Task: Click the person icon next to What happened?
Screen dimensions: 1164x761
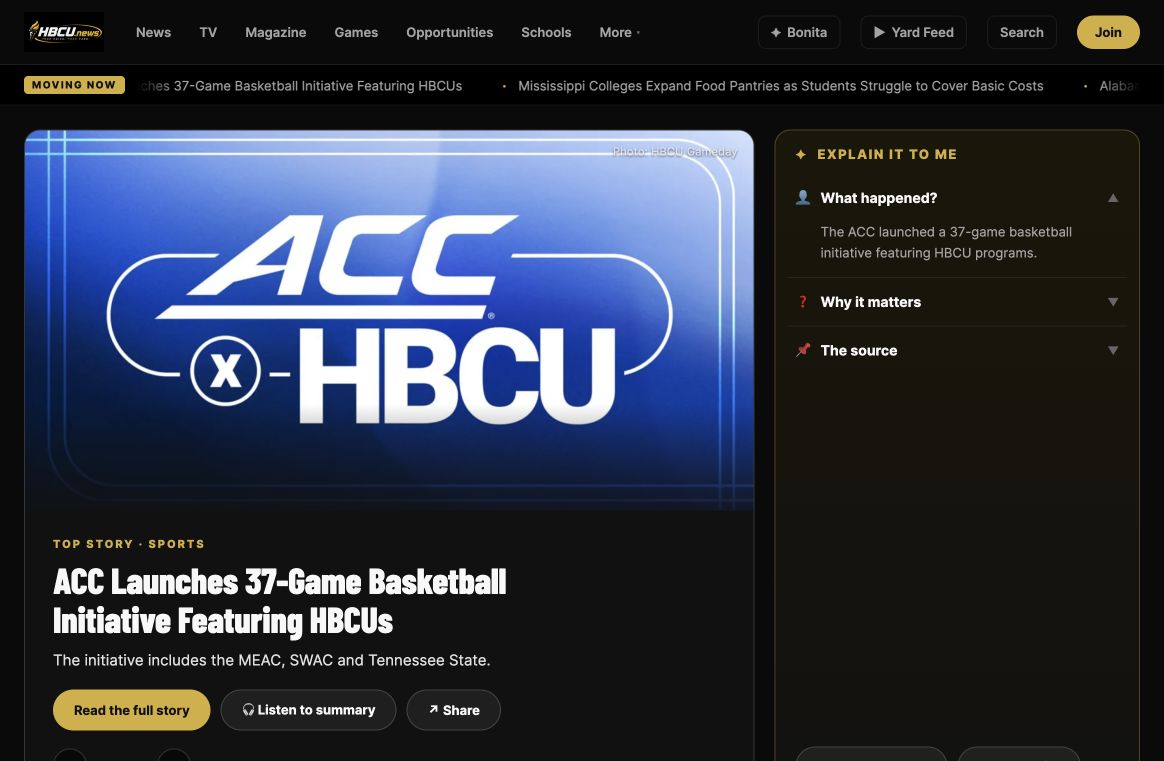Action: pyautogui.click(x=802, y=197)
